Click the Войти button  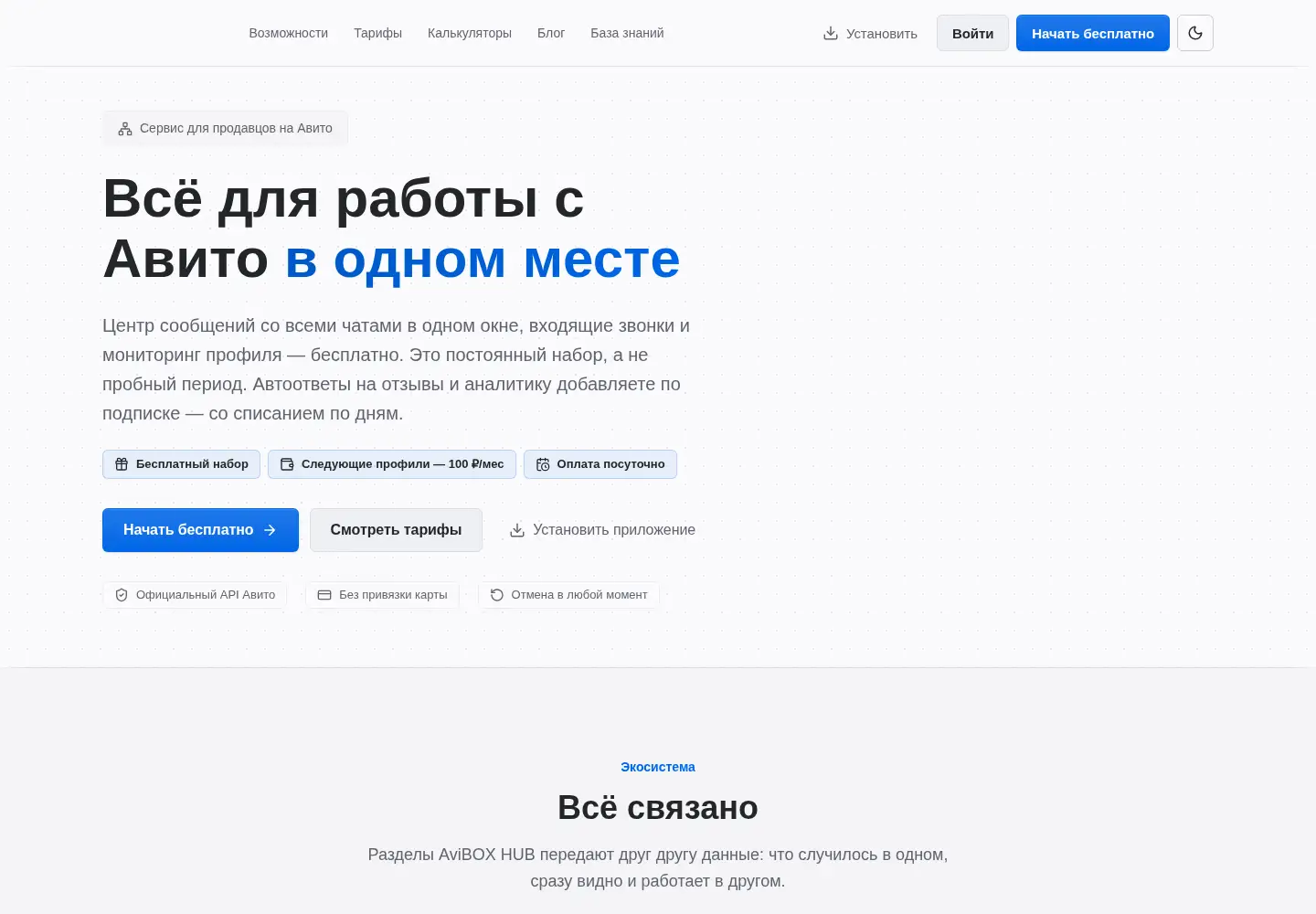click(972, 33)
